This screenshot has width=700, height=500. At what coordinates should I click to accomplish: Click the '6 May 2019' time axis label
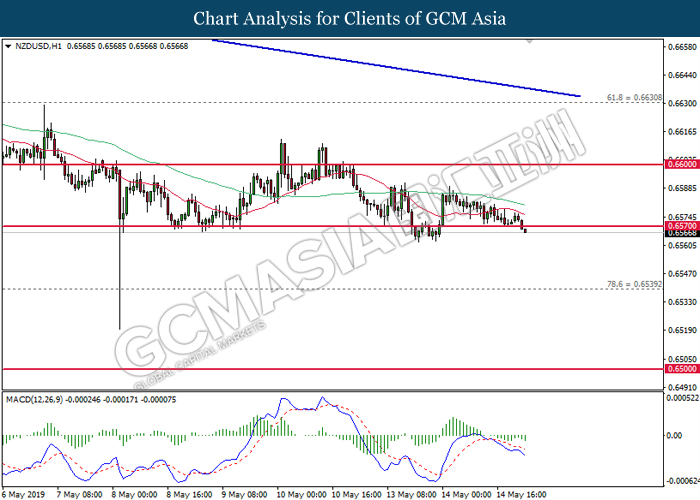tap(24, 494)
